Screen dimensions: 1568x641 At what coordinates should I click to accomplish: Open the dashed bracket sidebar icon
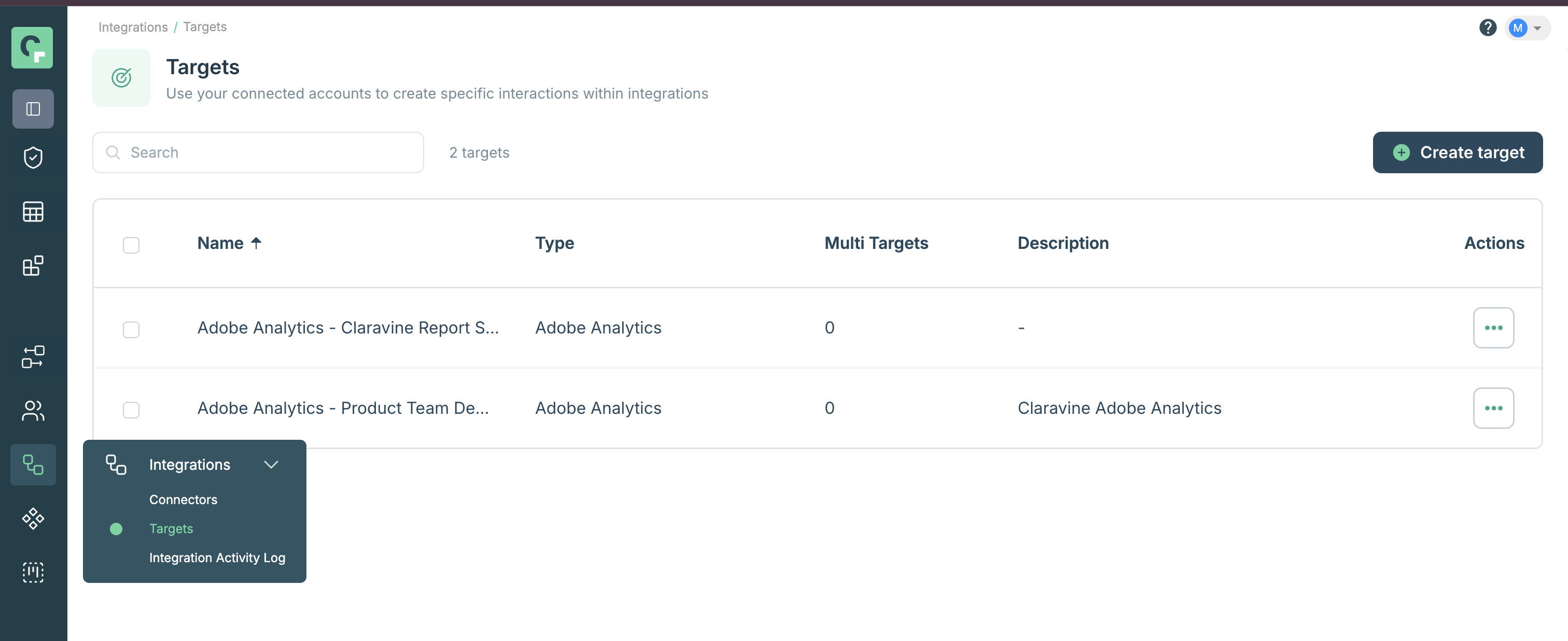coord(33,573)
